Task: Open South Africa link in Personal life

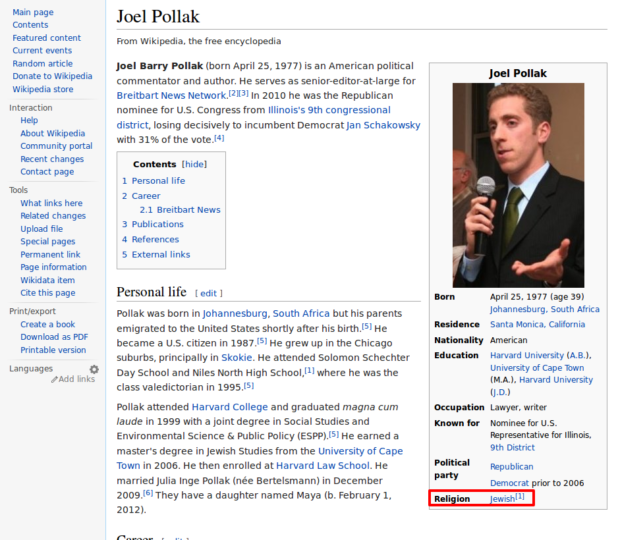Action: (301, 313)
